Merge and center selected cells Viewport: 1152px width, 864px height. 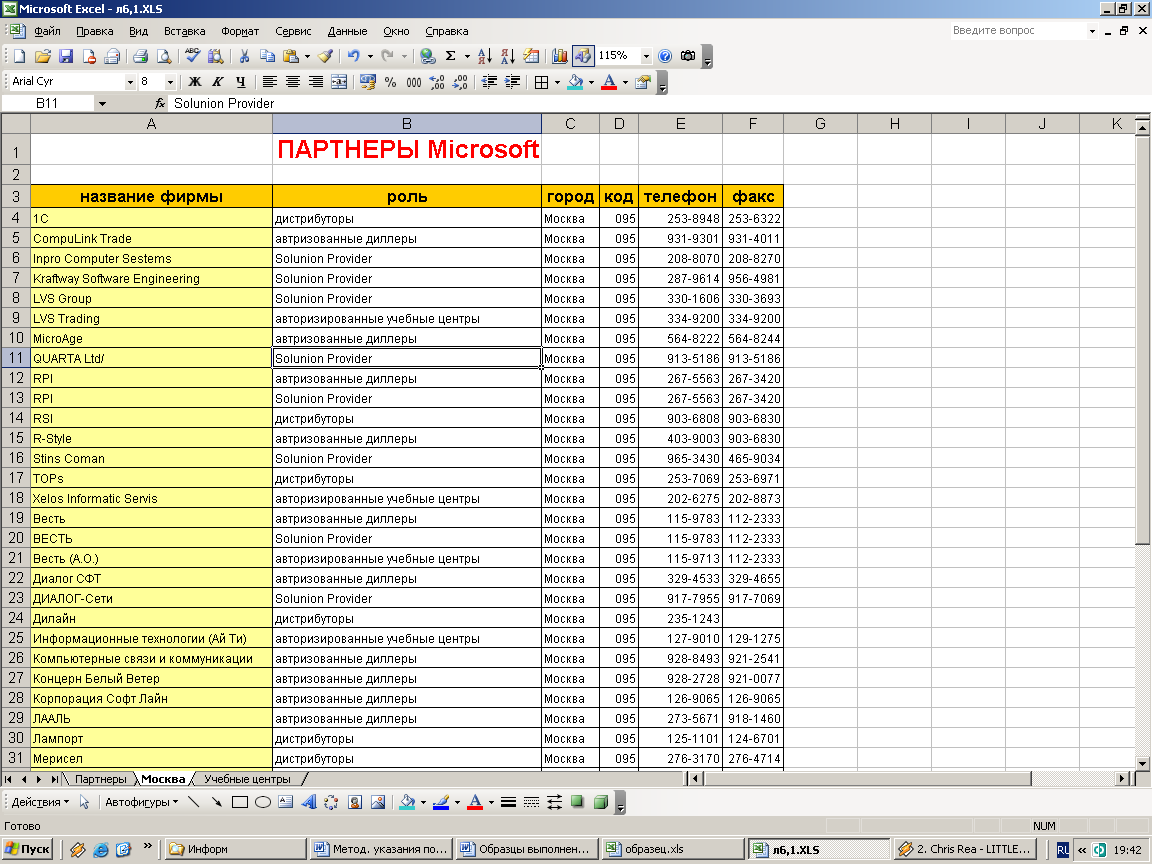tap(339, 82)
